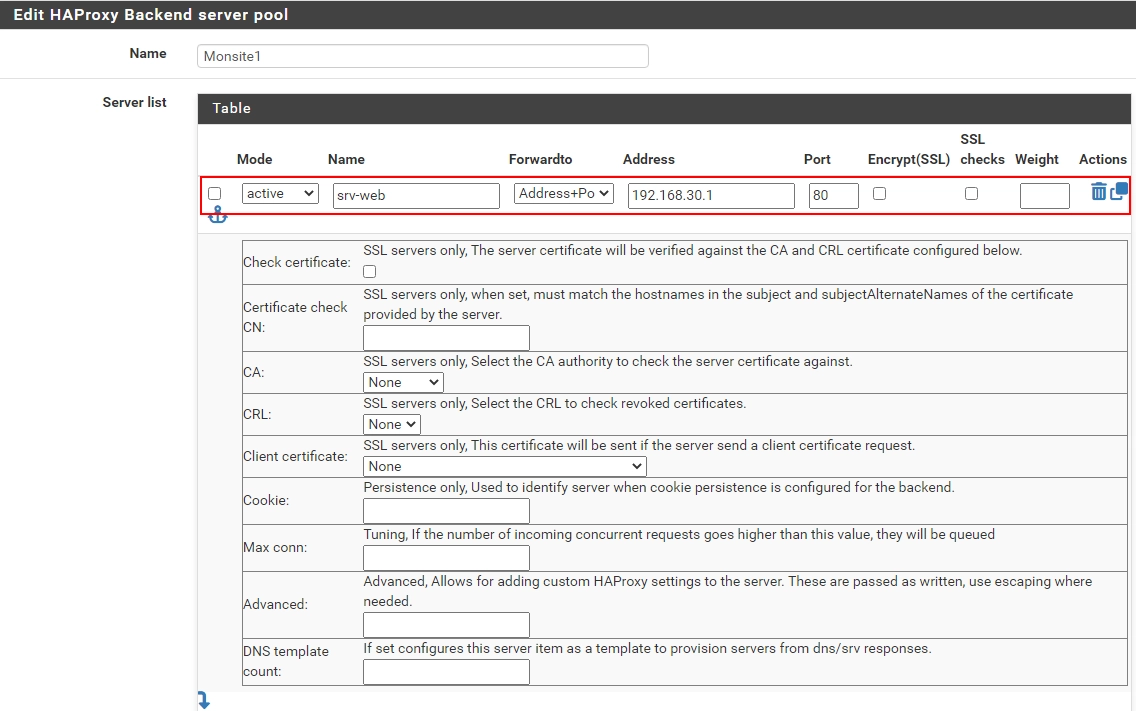This screenshot has width=1136, height=711.
Task: Enable the Encrypt(SSL) checkbox
Action: [880, 194]
